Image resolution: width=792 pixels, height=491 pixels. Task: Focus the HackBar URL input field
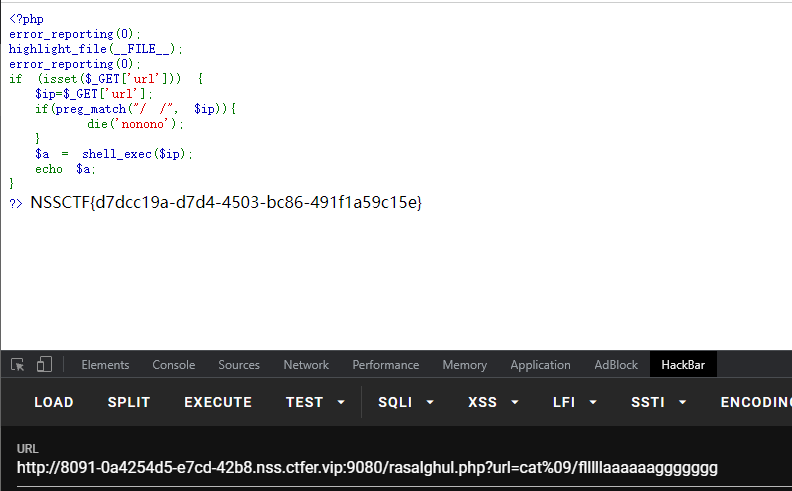point(404,468)
